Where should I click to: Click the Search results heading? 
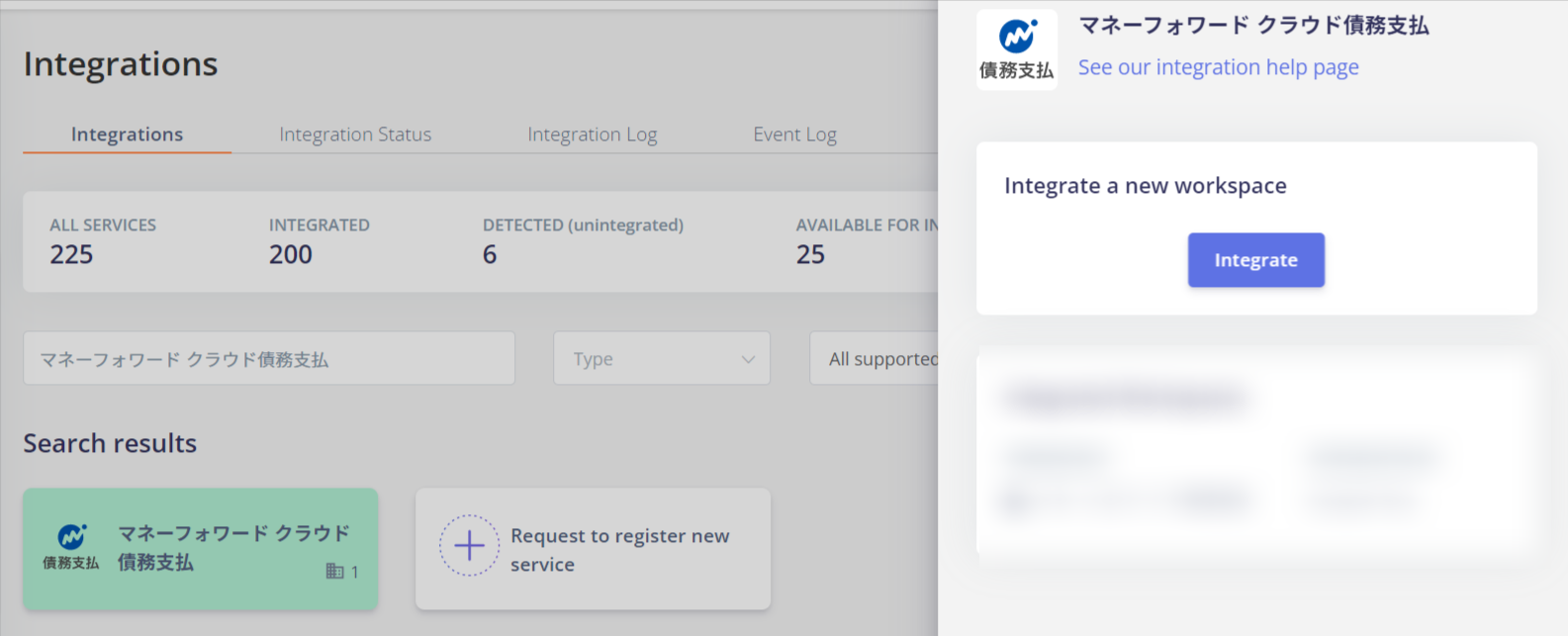pos(110,443)
